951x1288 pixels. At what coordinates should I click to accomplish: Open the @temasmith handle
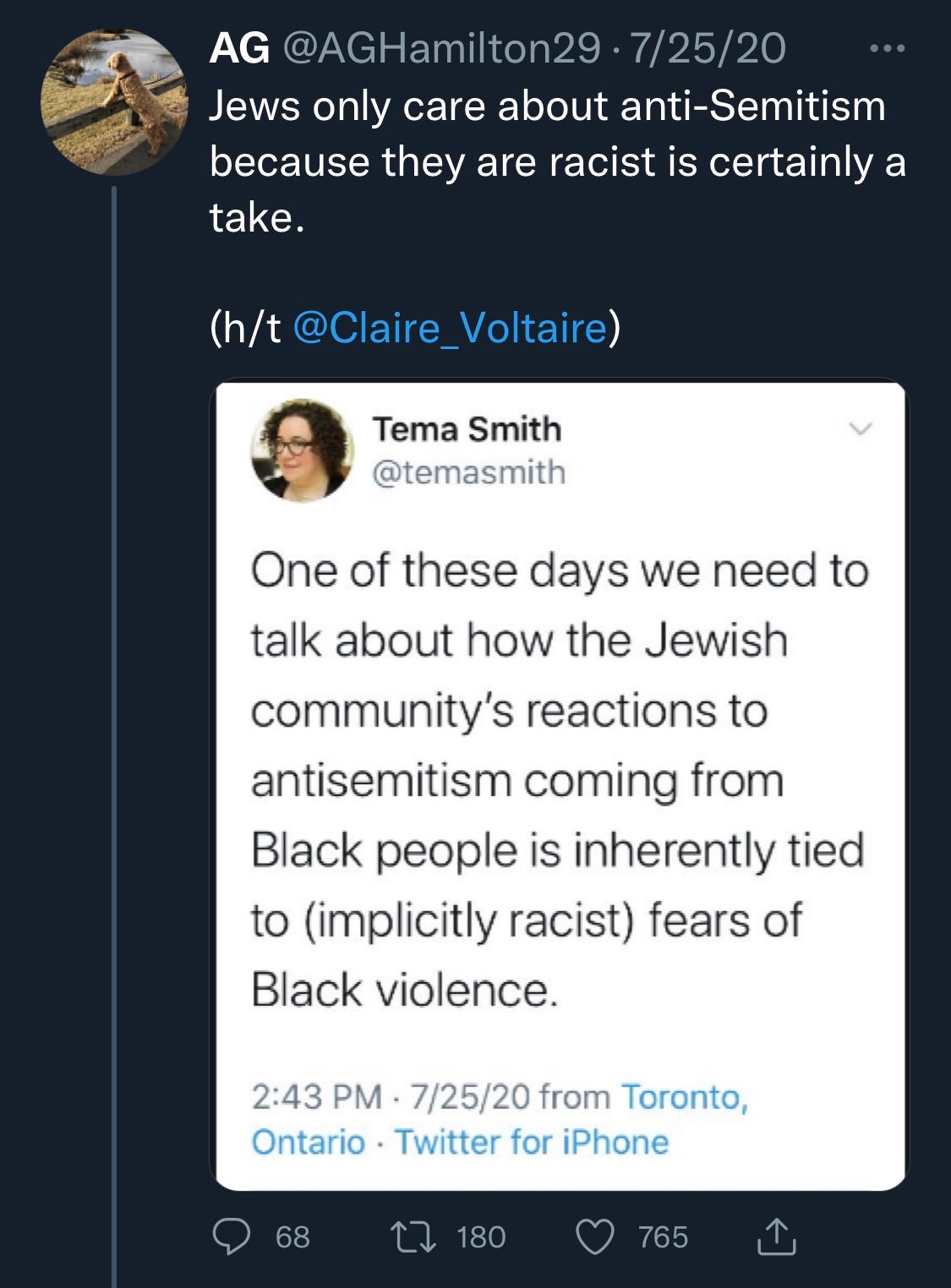[x=468, y=472]
